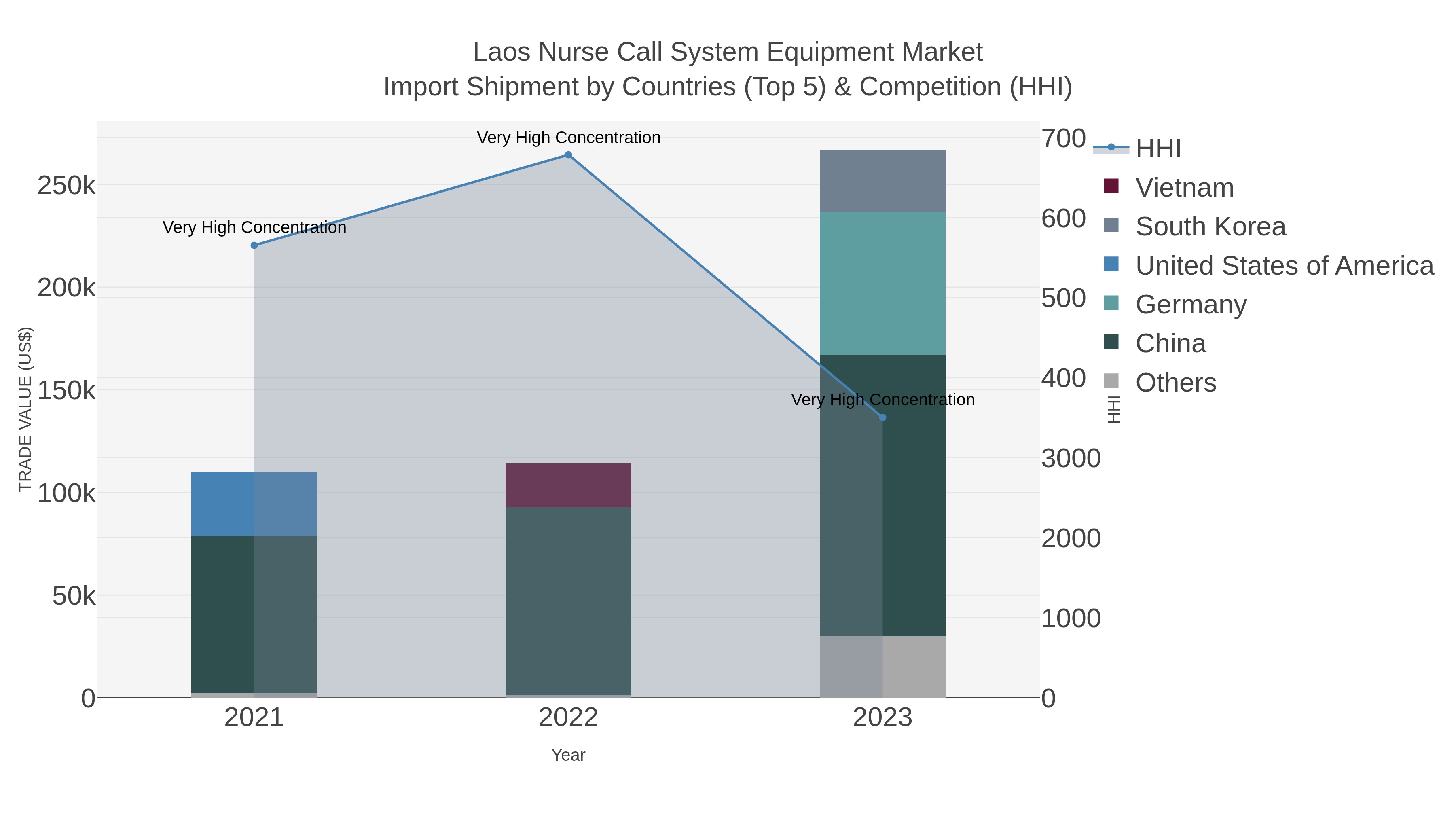Toggle Vietnam series in the legend

(x=1168, y=188)
